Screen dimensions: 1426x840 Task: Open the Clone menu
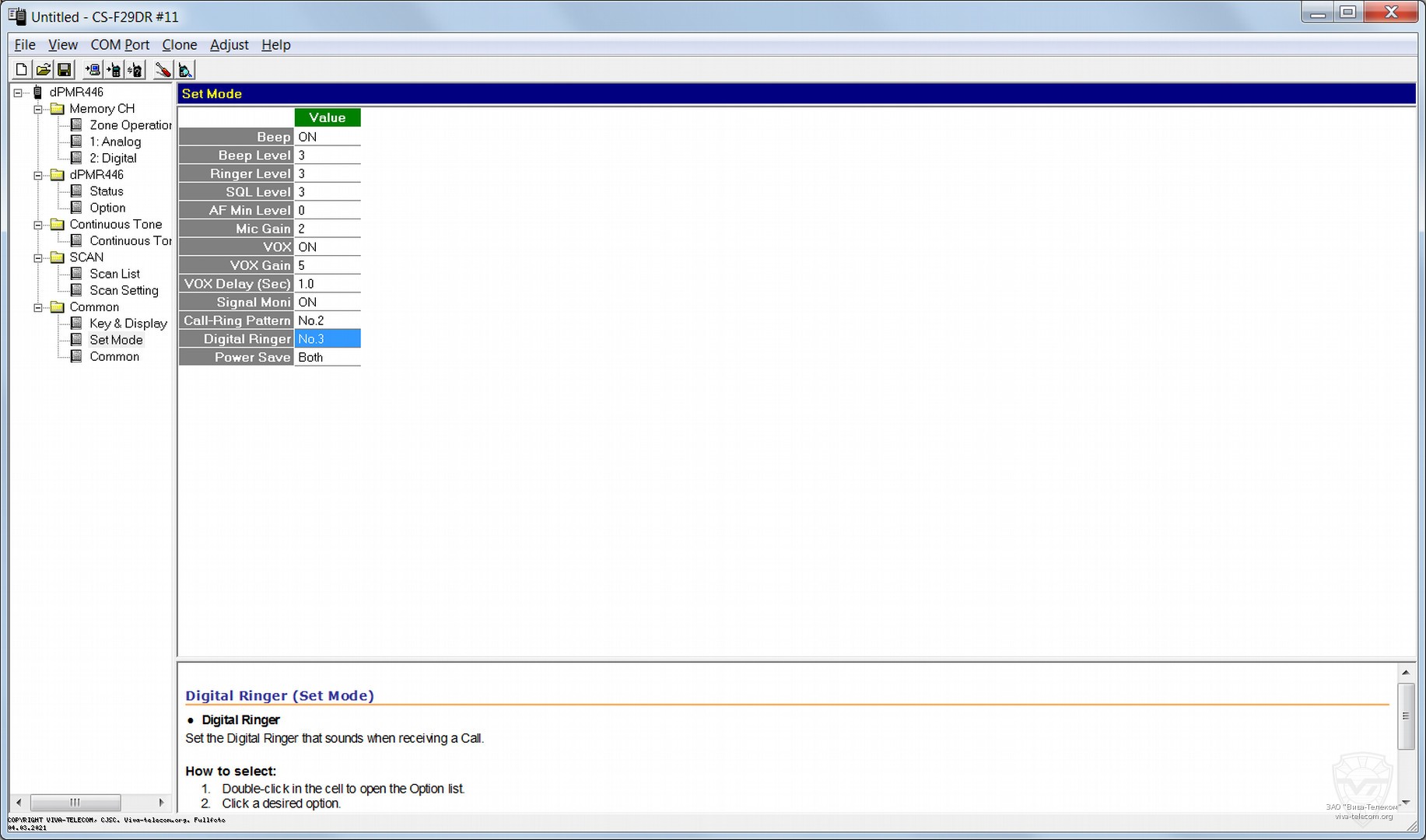(x=179, y=45)
